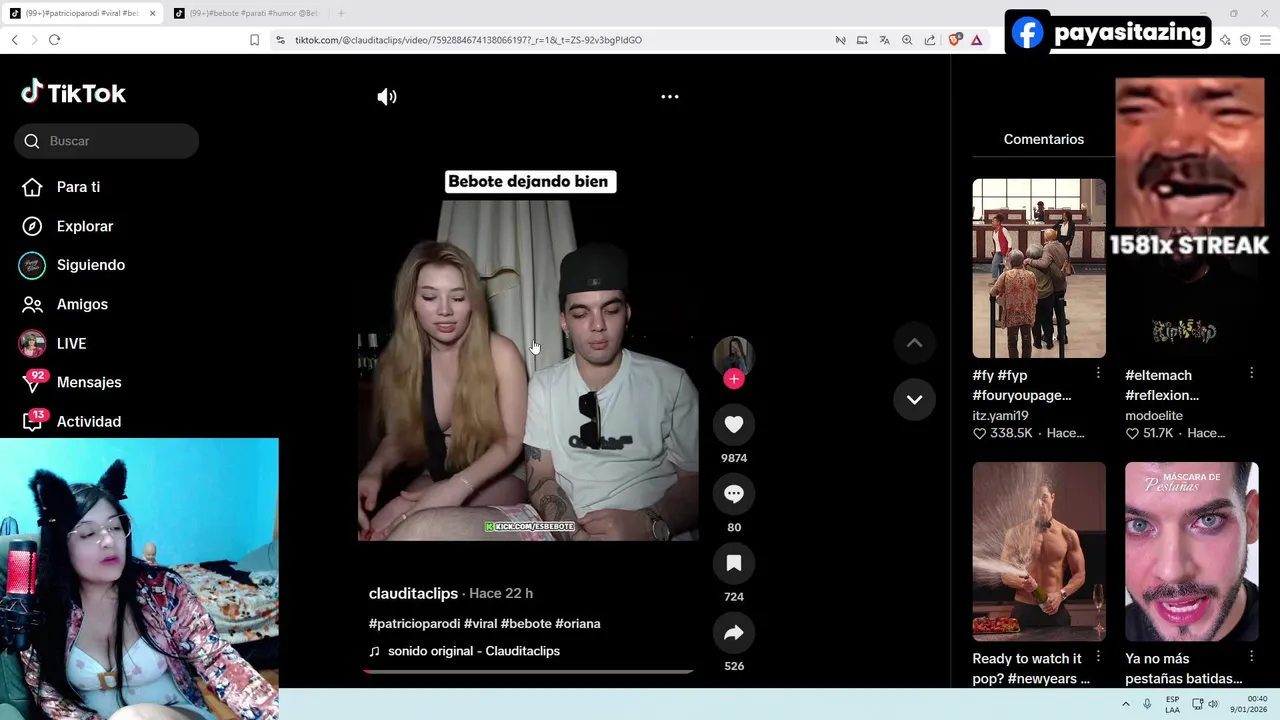Bookmark this page in address bar

tap(254, 40)
